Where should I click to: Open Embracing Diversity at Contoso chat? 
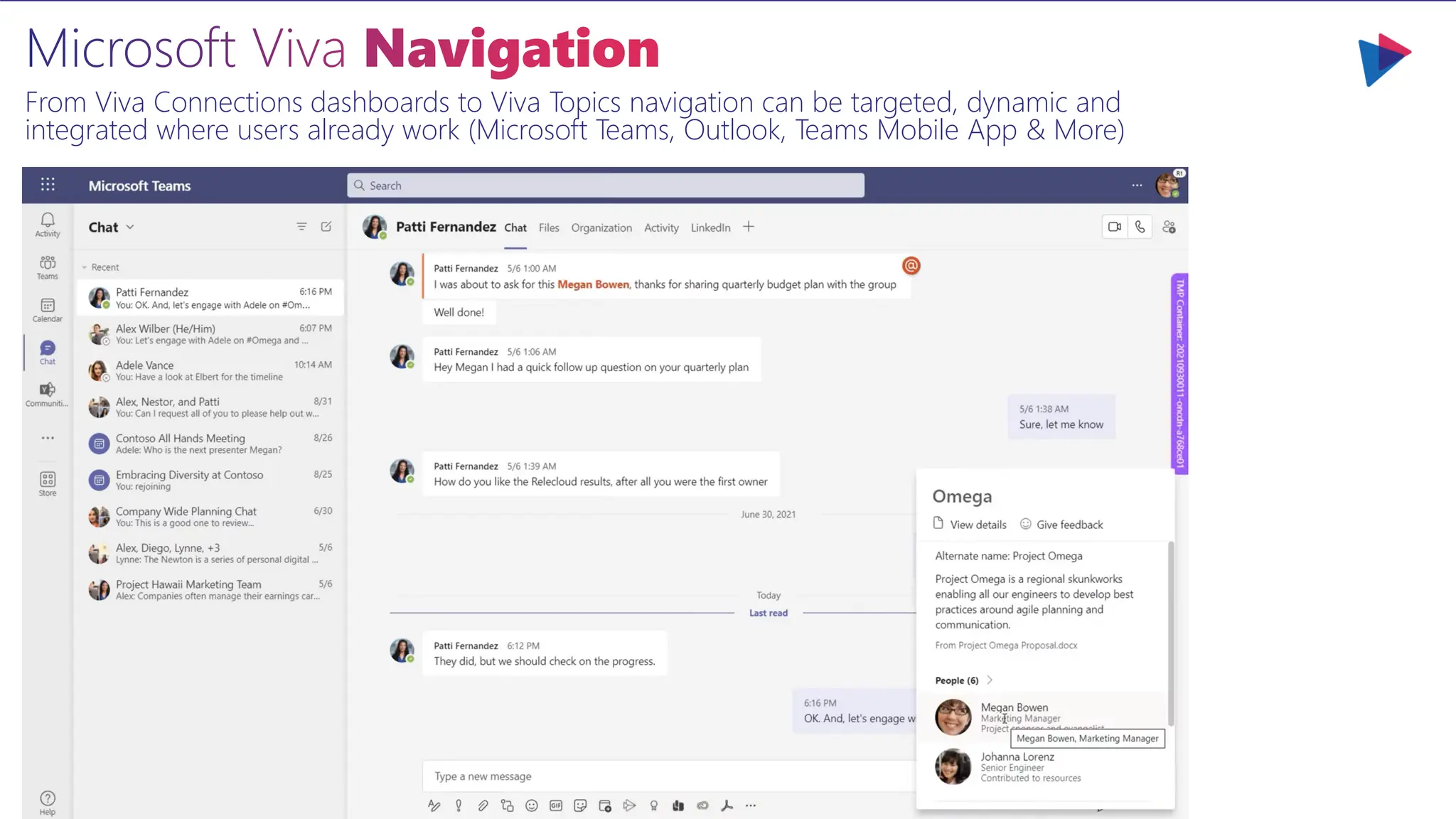click(210, 480)
